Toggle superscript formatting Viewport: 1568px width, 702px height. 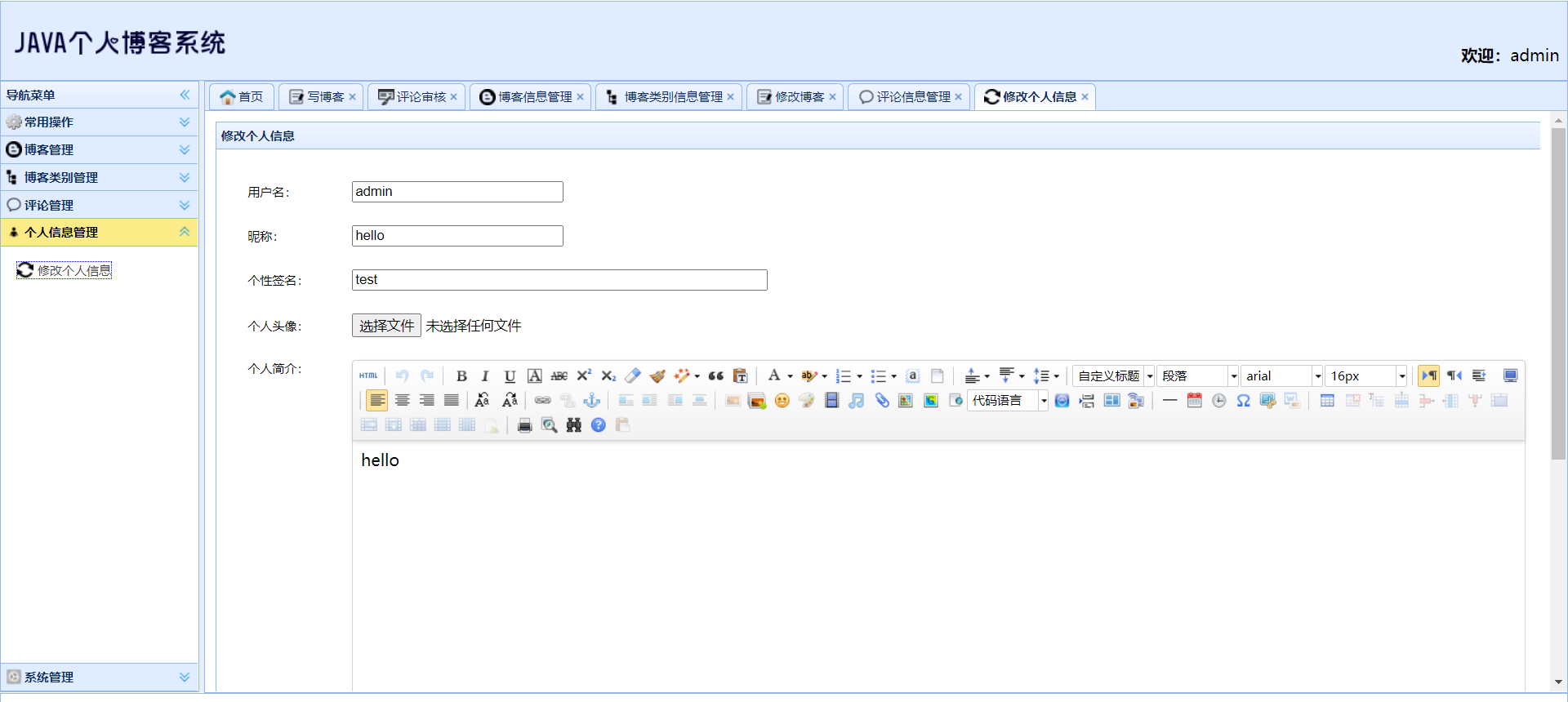click(583, 375)
